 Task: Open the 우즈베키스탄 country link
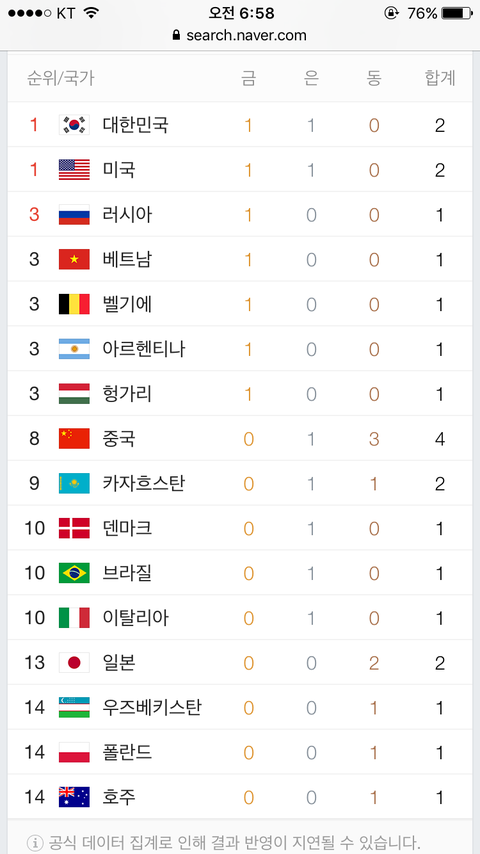pyautogui.click(x=152, y=707)
